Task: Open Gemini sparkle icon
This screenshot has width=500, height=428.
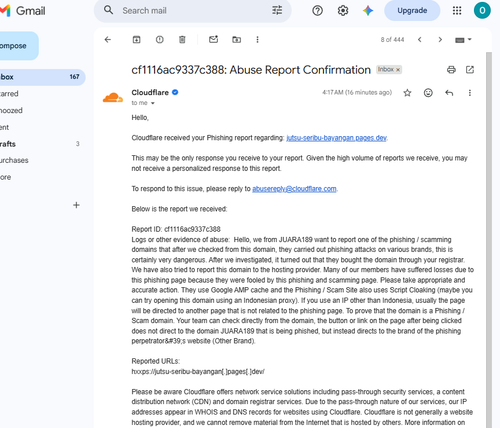Action: click(368, 11)
